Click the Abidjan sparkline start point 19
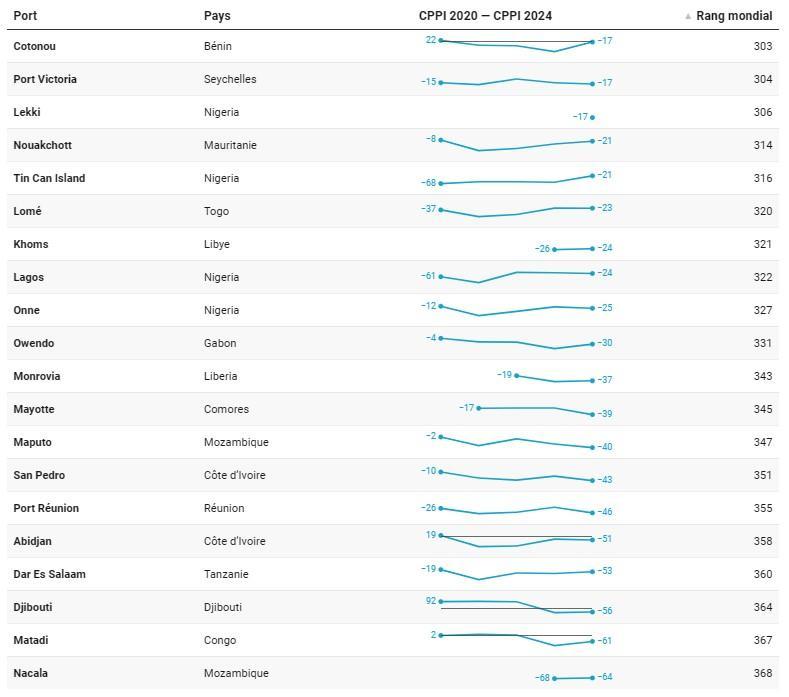The height and width of the screenshot is (697, 789). [x=441, y=536]
